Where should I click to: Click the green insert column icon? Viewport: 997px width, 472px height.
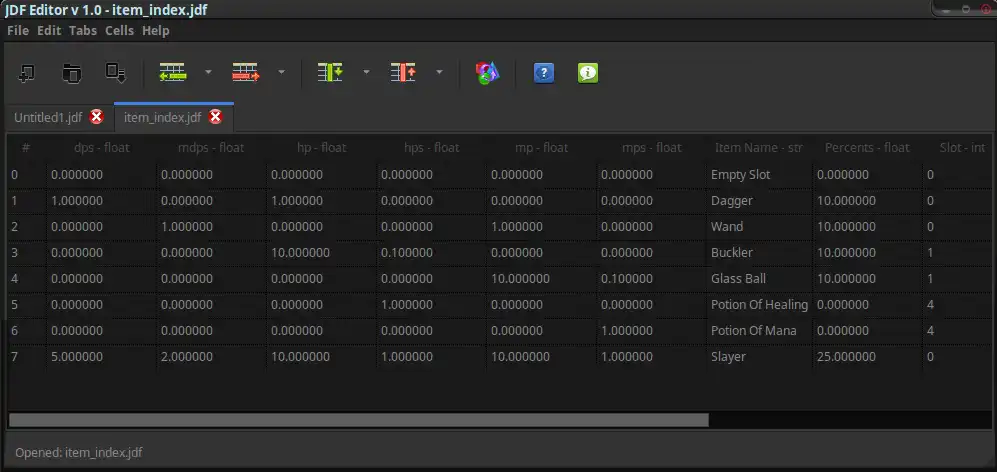coord(330,73)
